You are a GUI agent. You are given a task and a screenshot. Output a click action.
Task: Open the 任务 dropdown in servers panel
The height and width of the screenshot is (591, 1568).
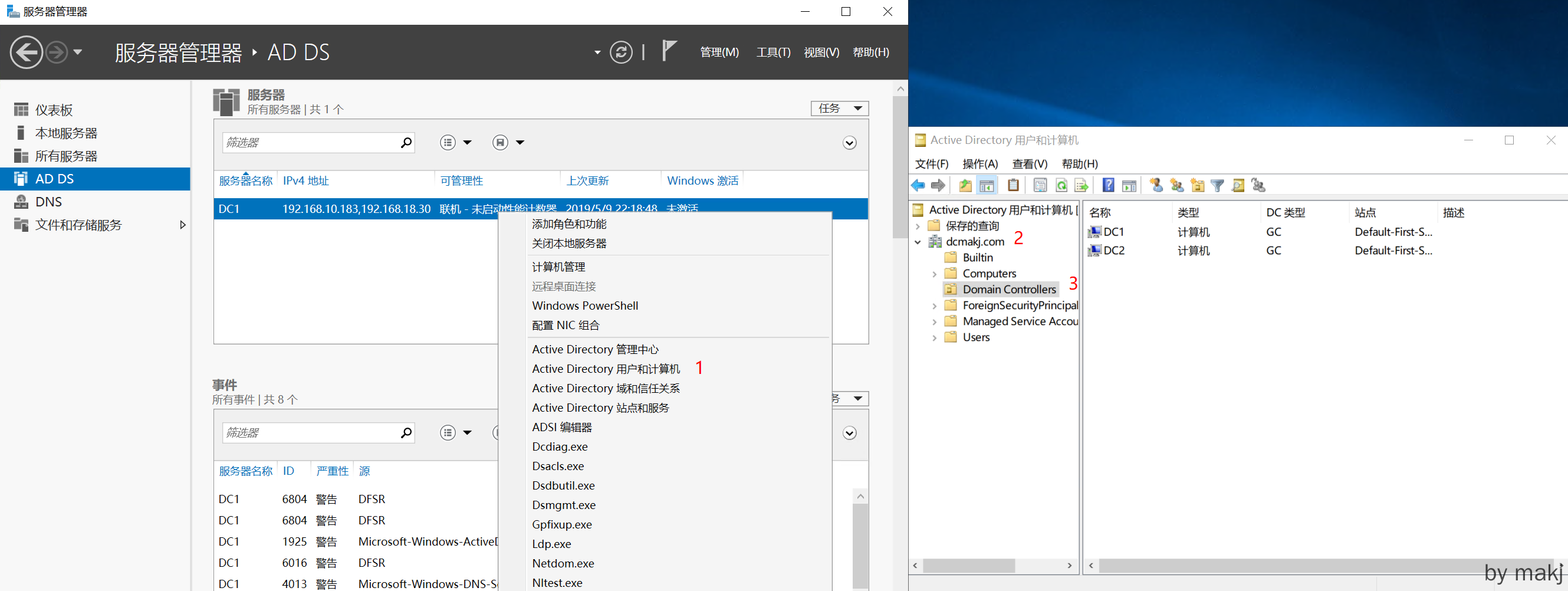(x=839, y=109)
